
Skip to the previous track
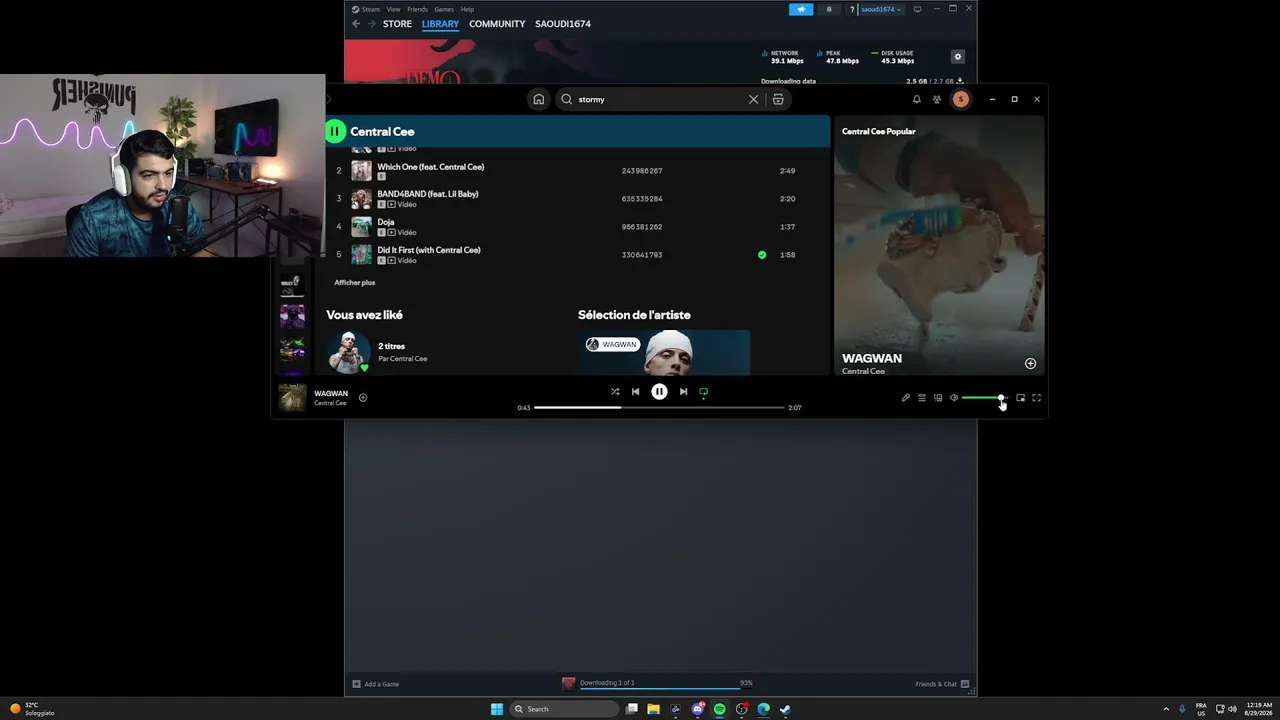coord(635,392)
